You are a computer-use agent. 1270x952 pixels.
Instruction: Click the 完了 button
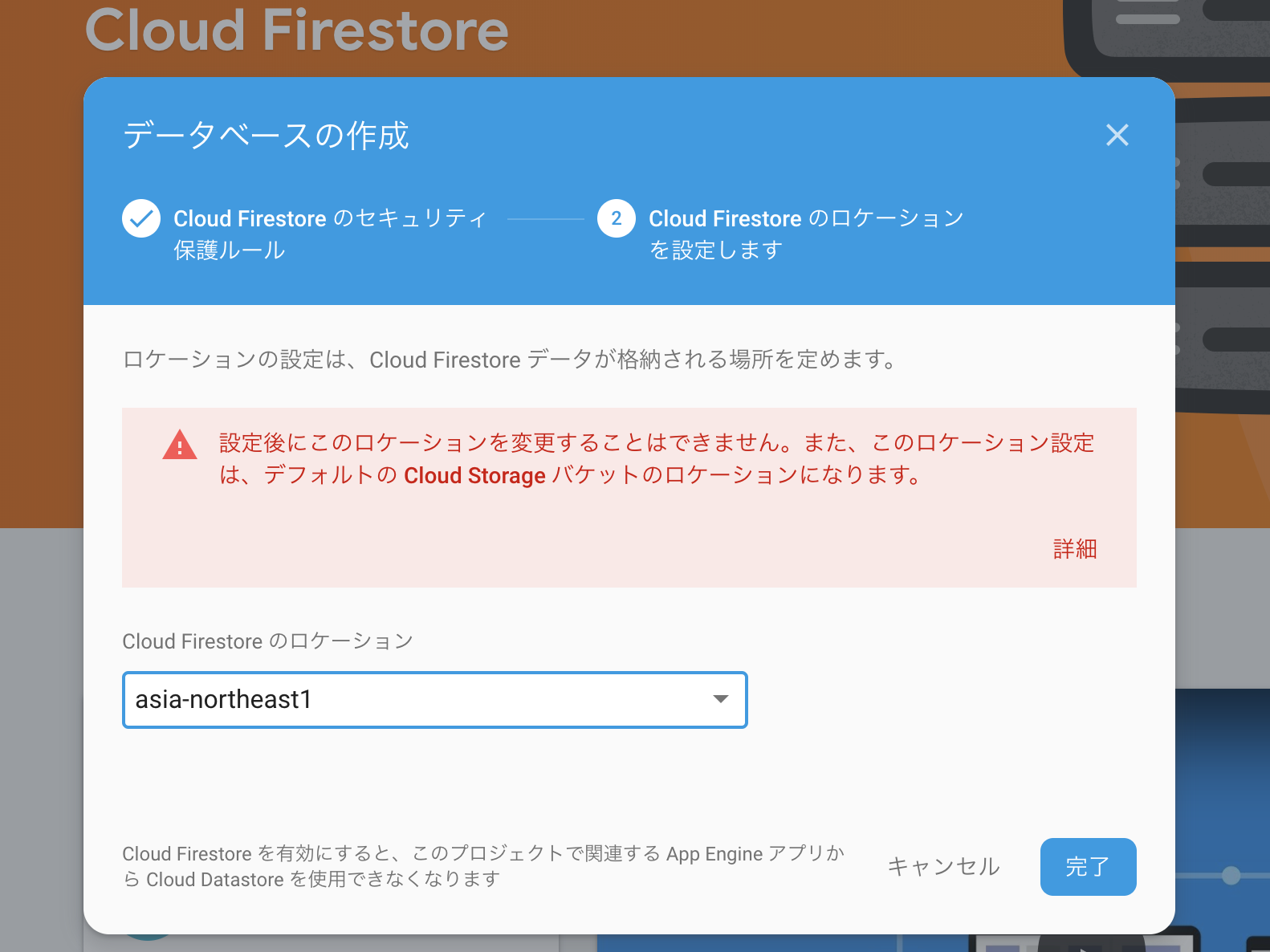tap(1088, 867)
